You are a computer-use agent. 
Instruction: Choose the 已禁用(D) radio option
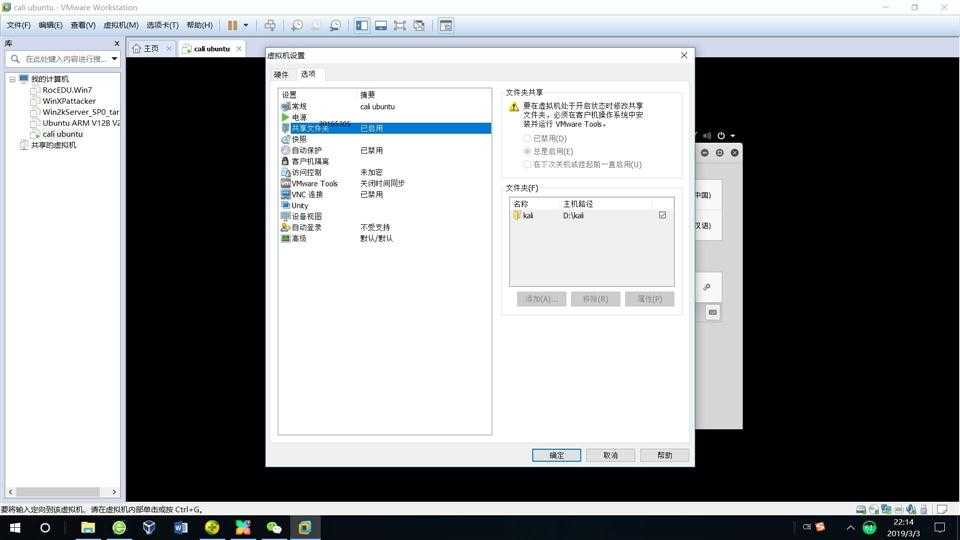pos(527,138)
